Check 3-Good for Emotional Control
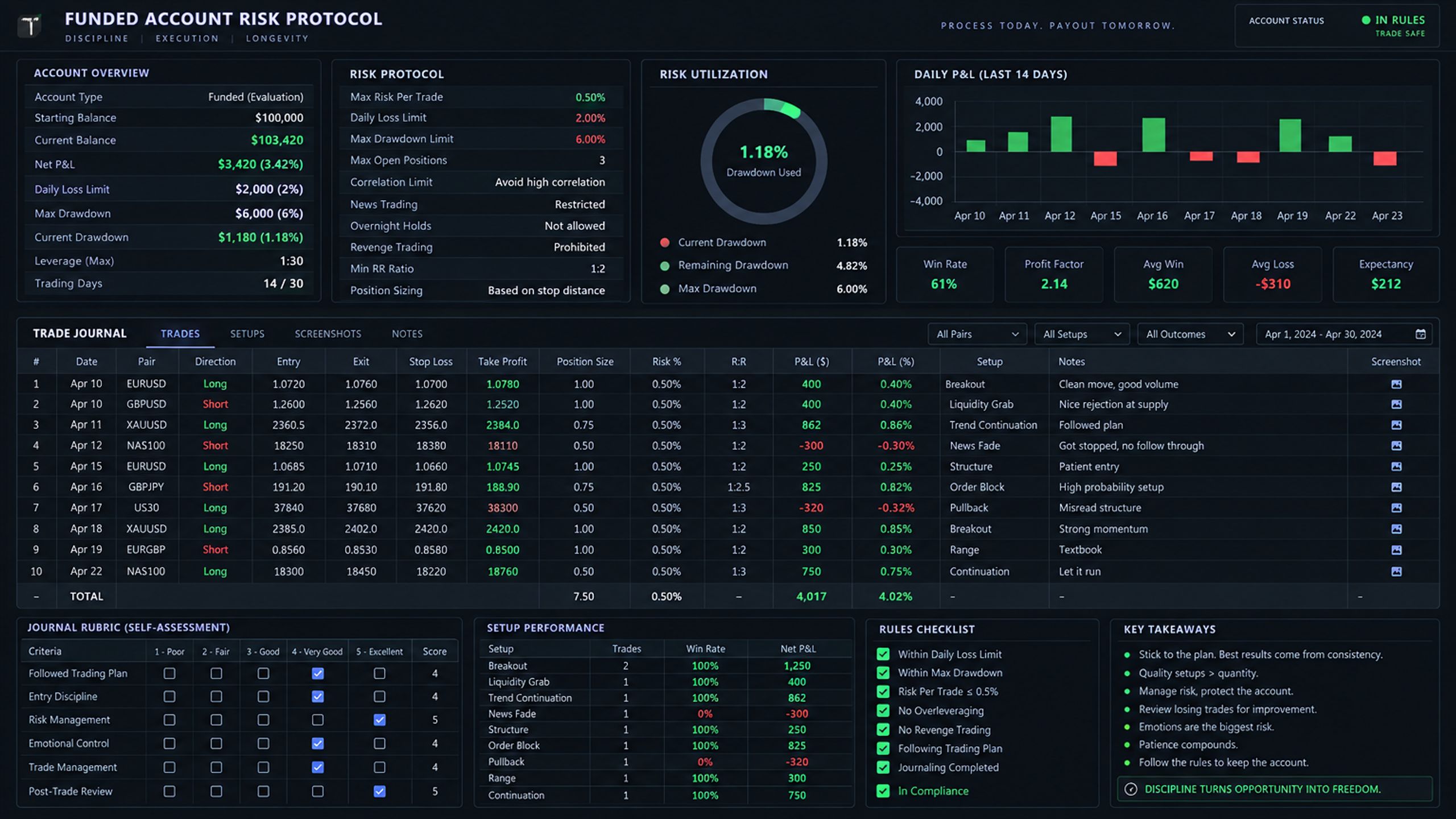The width and height of the screenshot is (1456, 819). 263,744
